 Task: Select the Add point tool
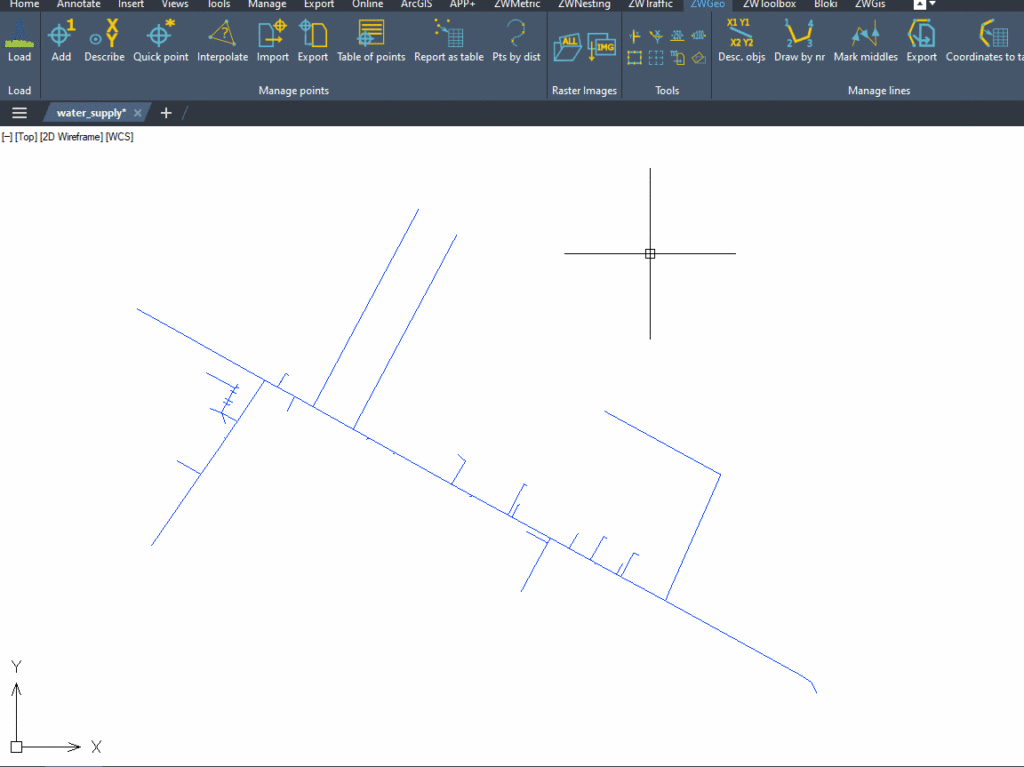pyautogui.click(x=61, y=41)
